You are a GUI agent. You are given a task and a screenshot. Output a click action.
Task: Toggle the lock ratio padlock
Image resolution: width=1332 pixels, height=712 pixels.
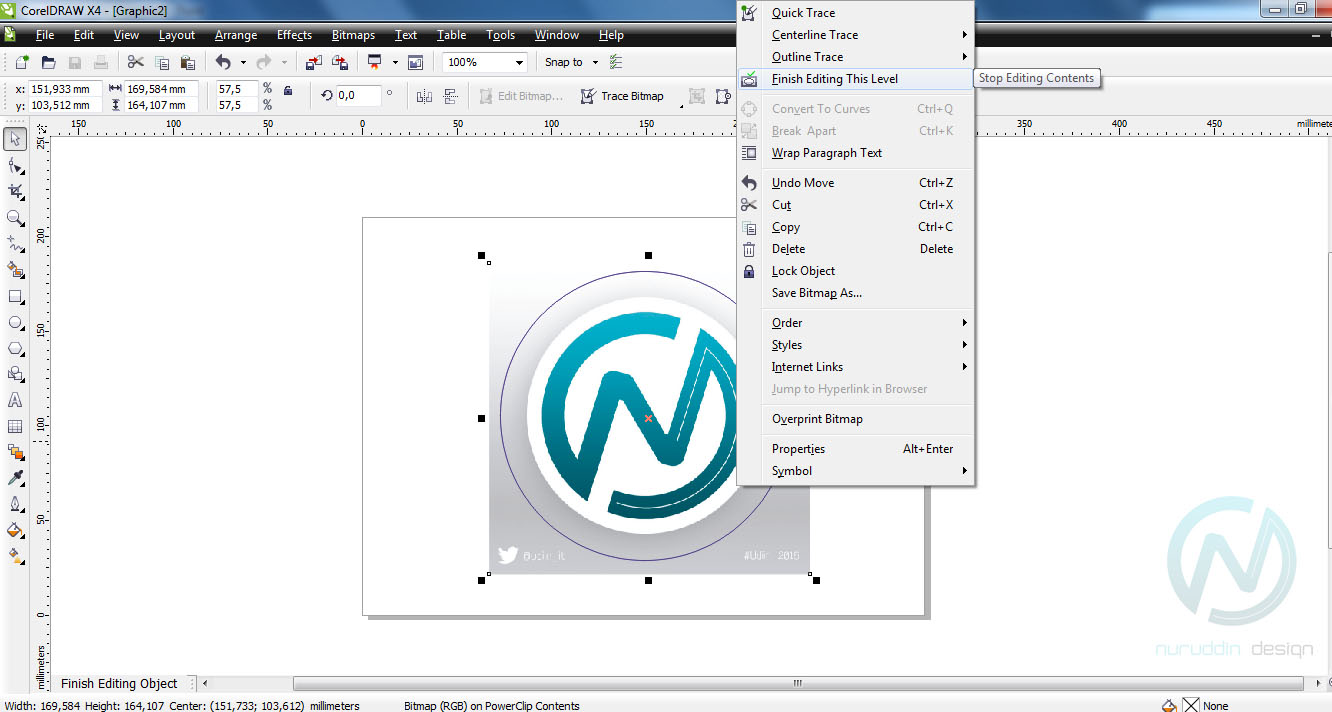click(x=288, y=90)
